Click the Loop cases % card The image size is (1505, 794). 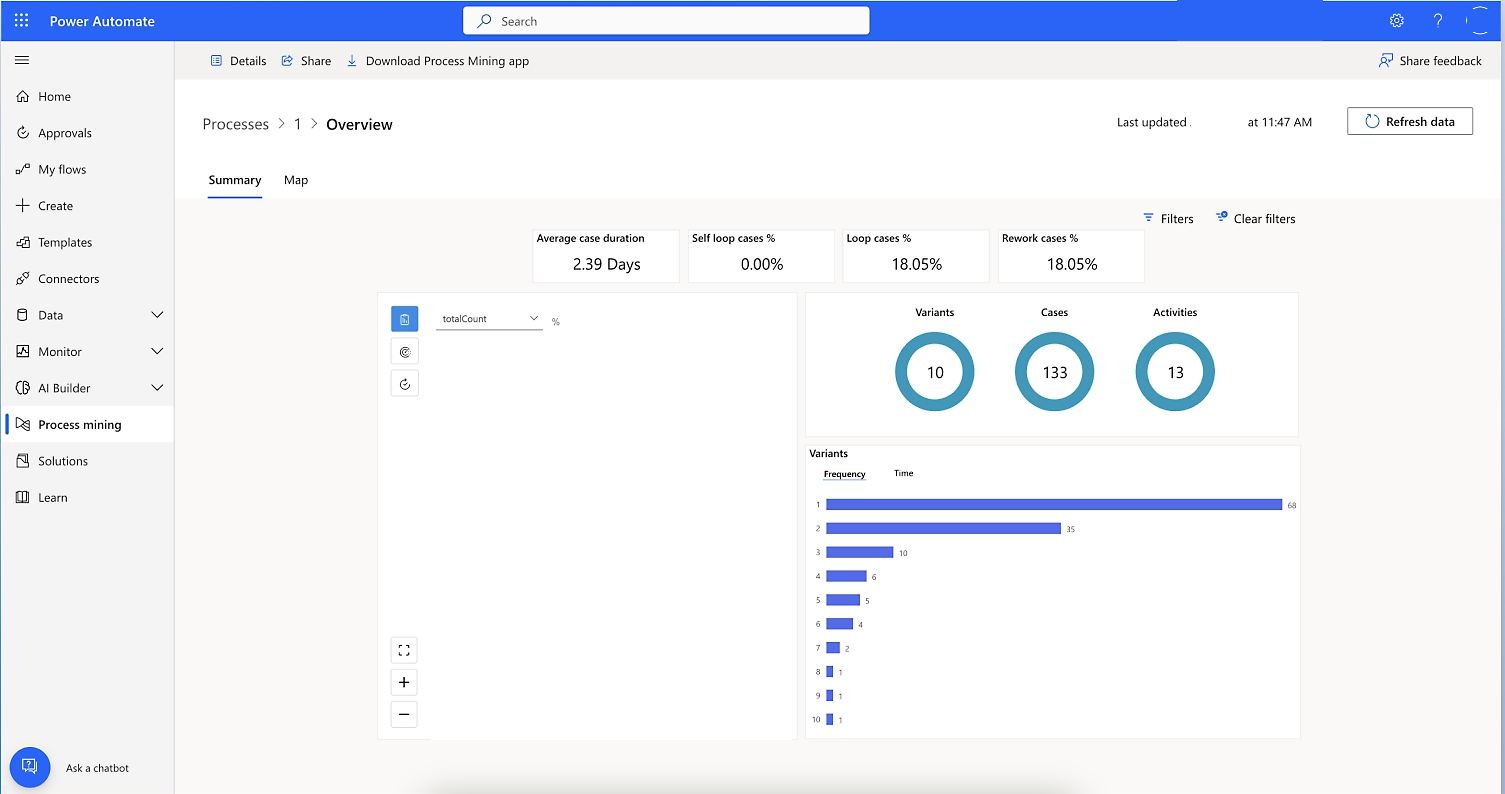pyautogui.click(x=916, y=256)
